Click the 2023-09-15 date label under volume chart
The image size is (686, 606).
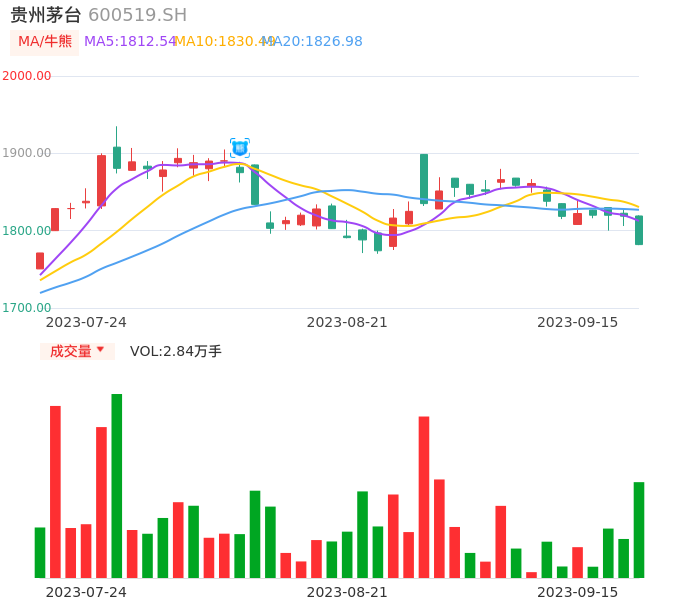coord(578,592)
